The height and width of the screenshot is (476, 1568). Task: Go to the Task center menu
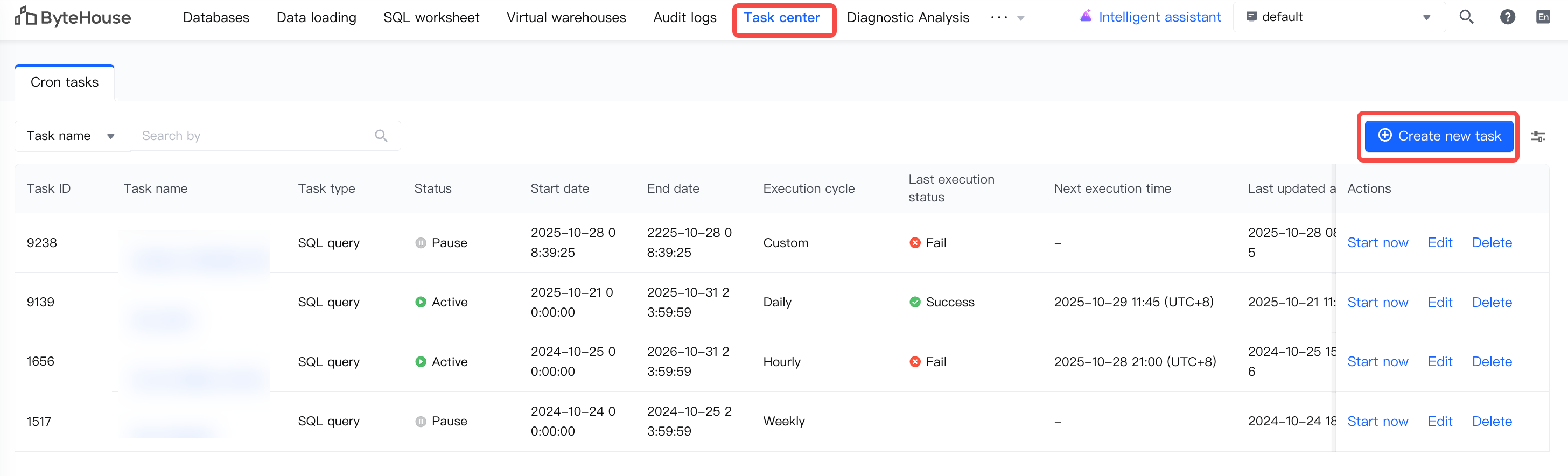click(781, 18)
